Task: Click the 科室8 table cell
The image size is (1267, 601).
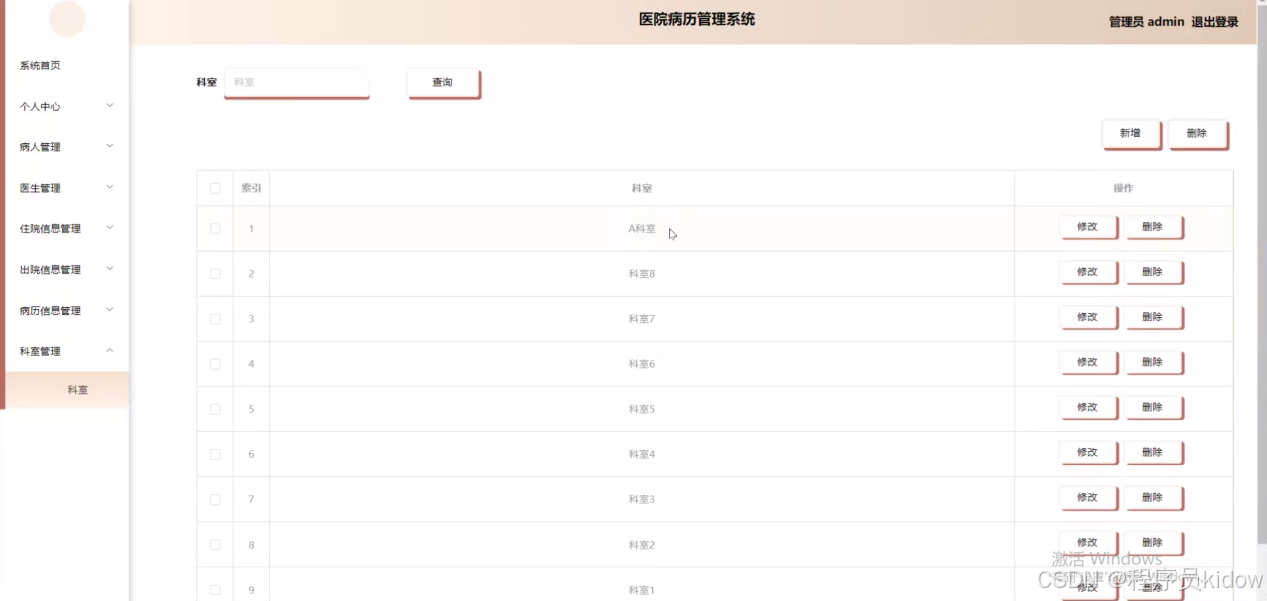Action: click(x=642, y=274)
